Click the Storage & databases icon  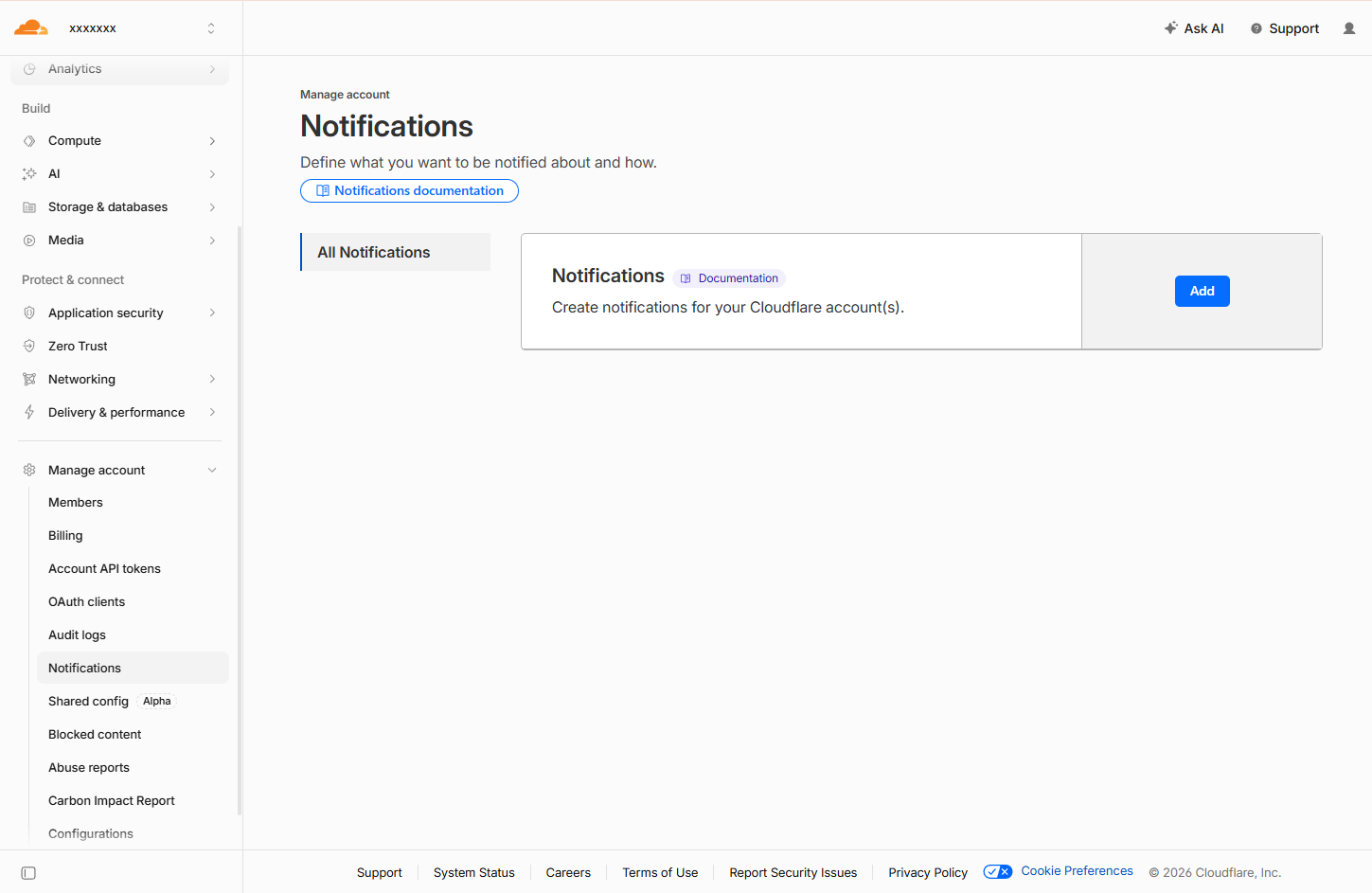(29, 207)
